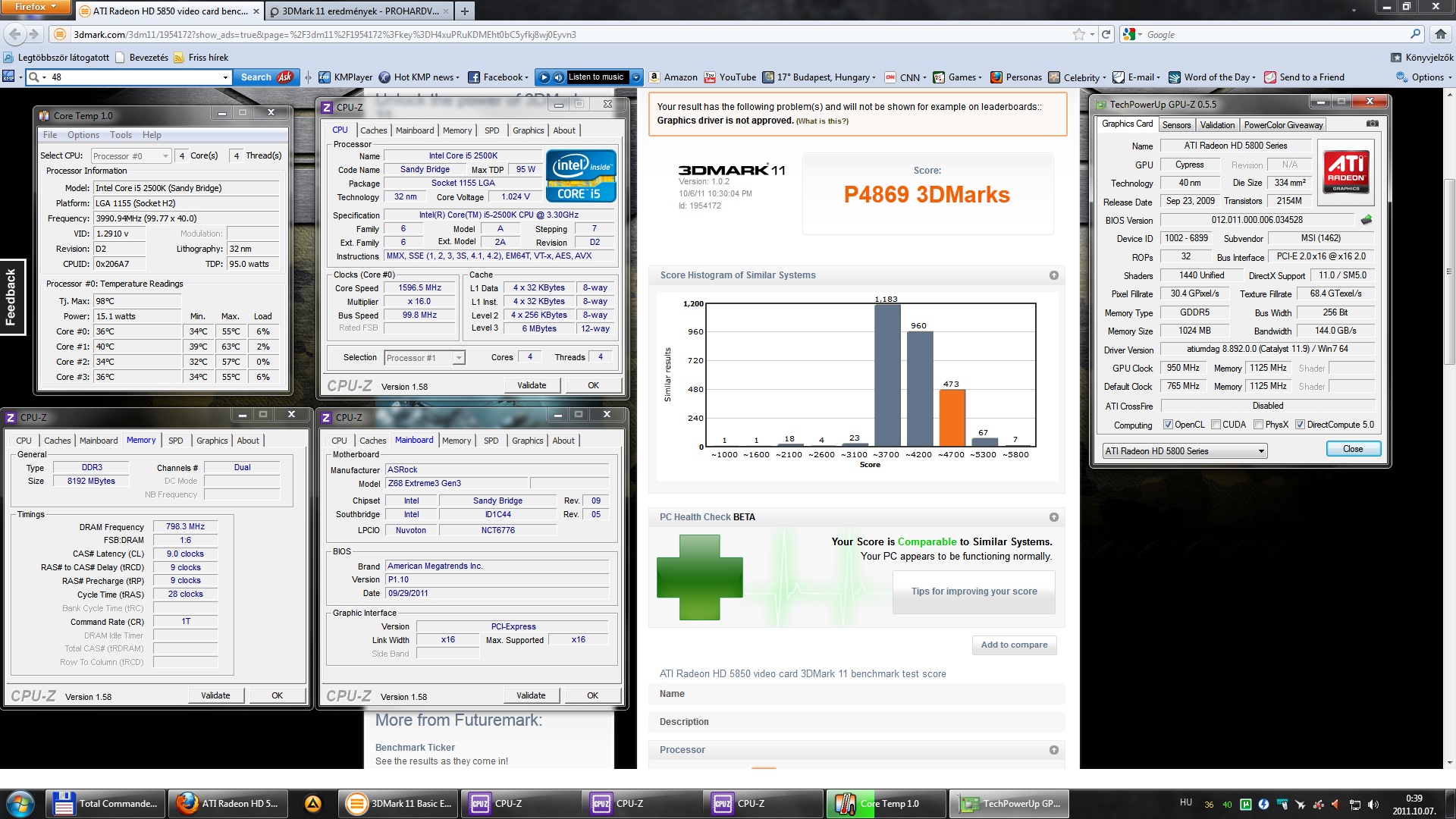Click Tips for improving your score
Viewport: 1456px width, 819px height.
coord(974,591)
